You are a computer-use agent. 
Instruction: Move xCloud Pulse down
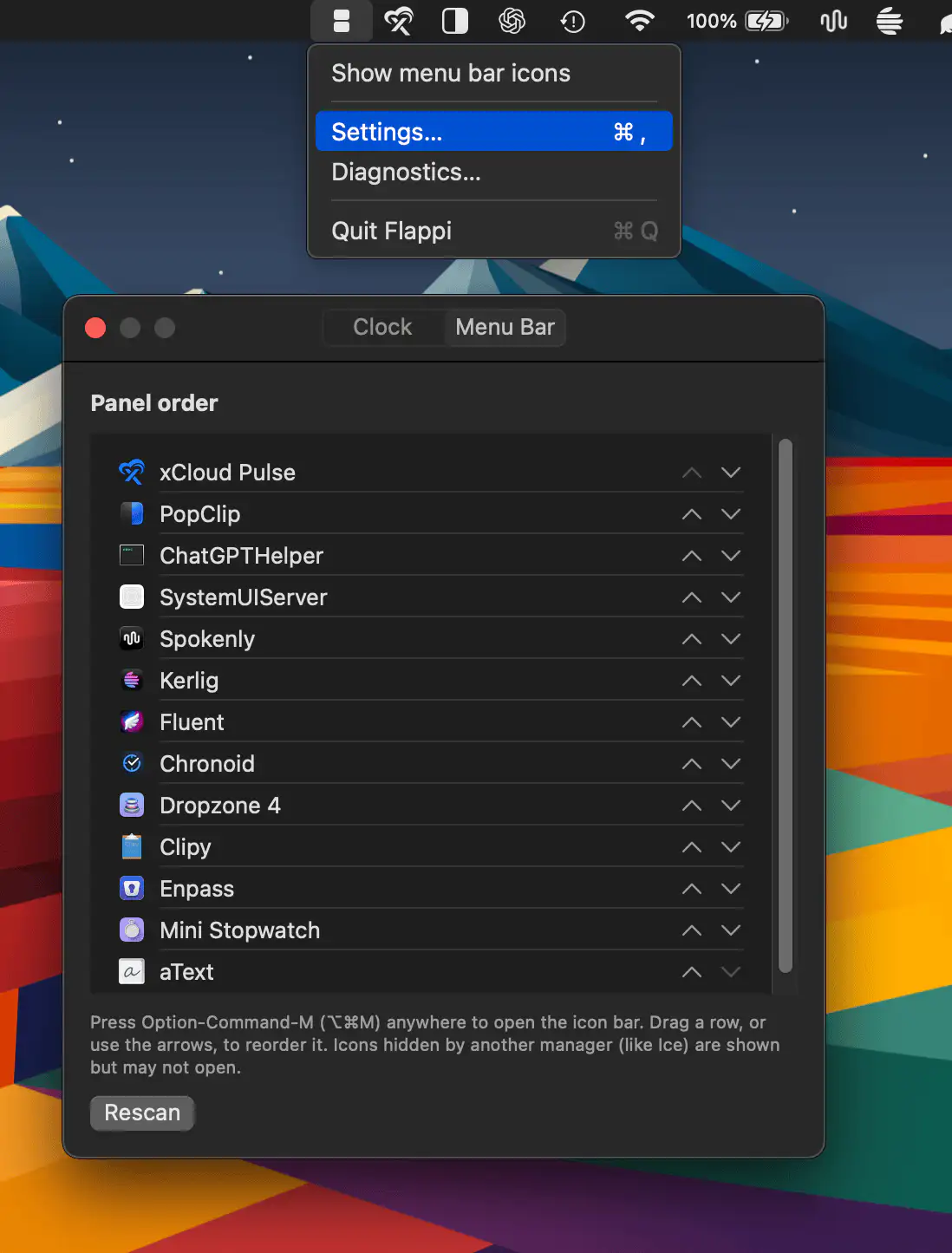(731, 473)
